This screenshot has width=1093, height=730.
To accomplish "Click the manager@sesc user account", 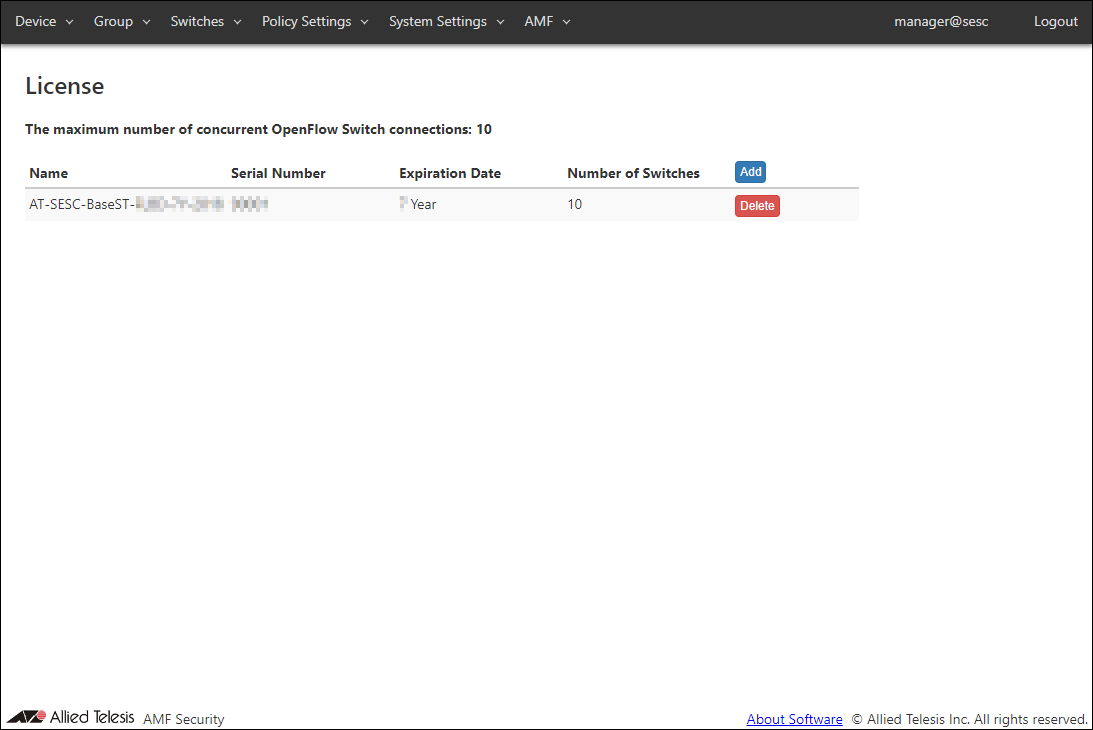I will (x=941, y=21).
